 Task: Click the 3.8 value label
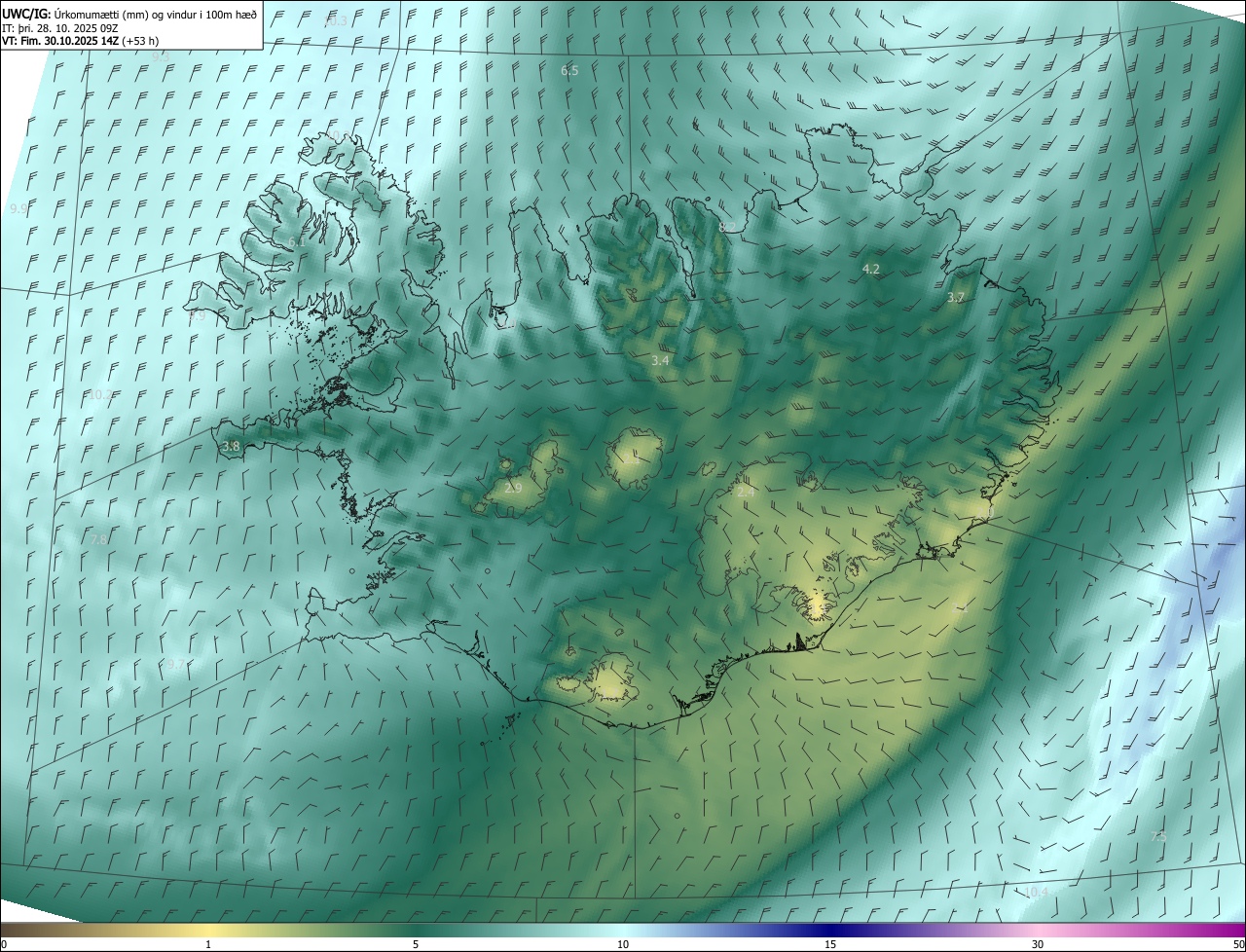(x=231, y=447)
